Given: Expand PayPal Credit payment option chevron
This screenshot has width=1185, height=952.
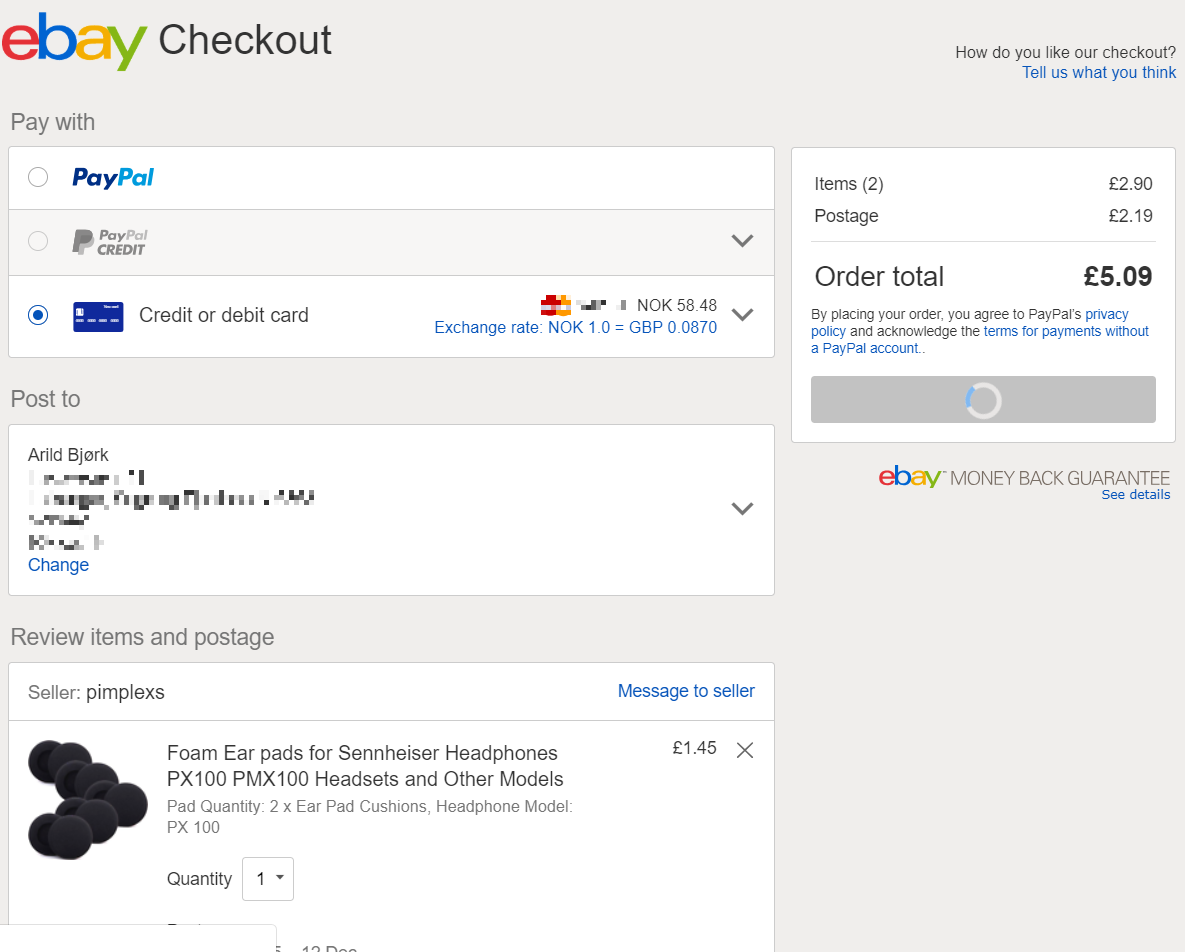Looking at the screenshot, I should tap(742, 241).
